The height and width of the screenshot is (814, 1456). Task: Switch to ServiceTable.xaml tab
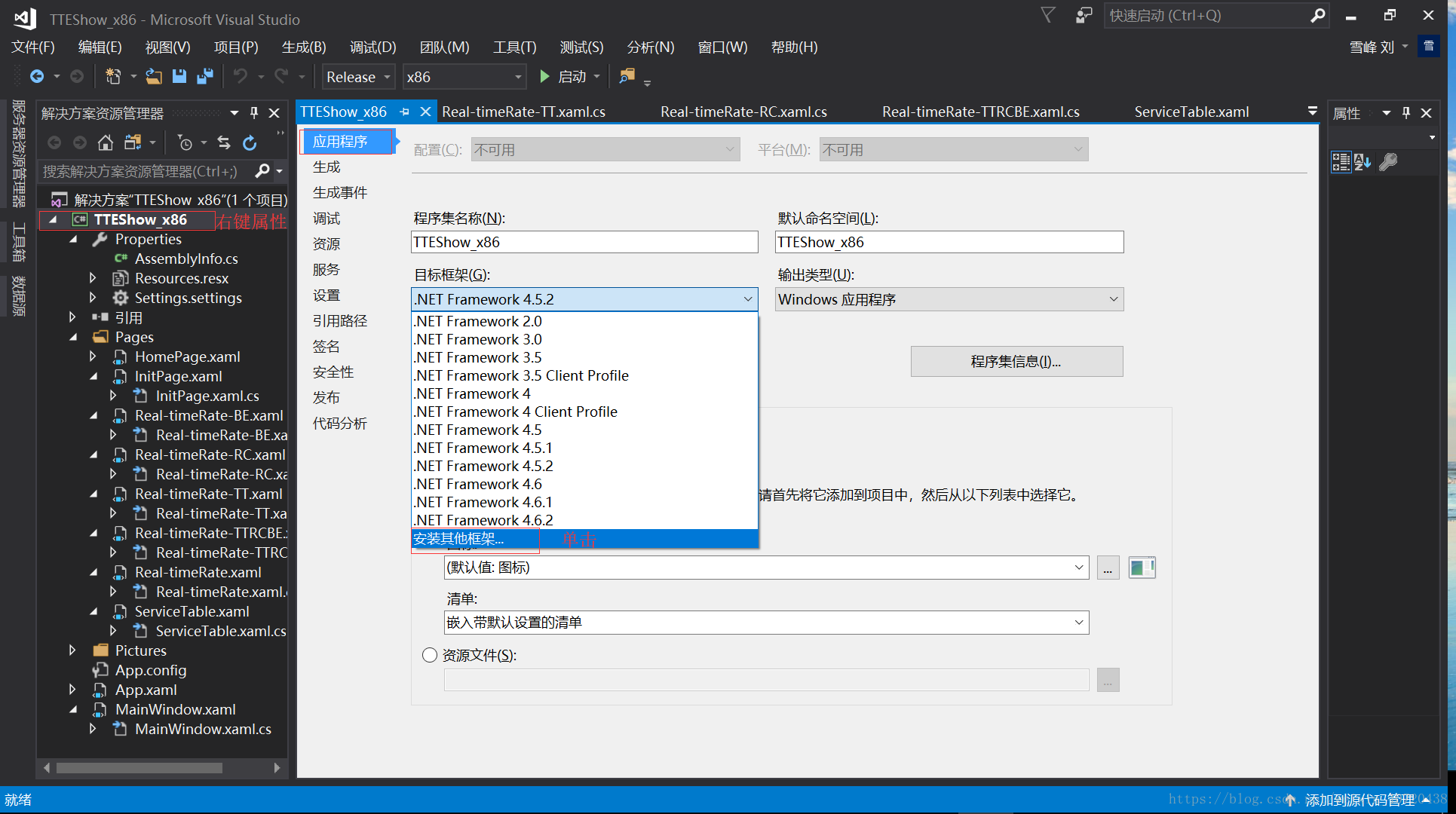click(x=1191, y=112)
